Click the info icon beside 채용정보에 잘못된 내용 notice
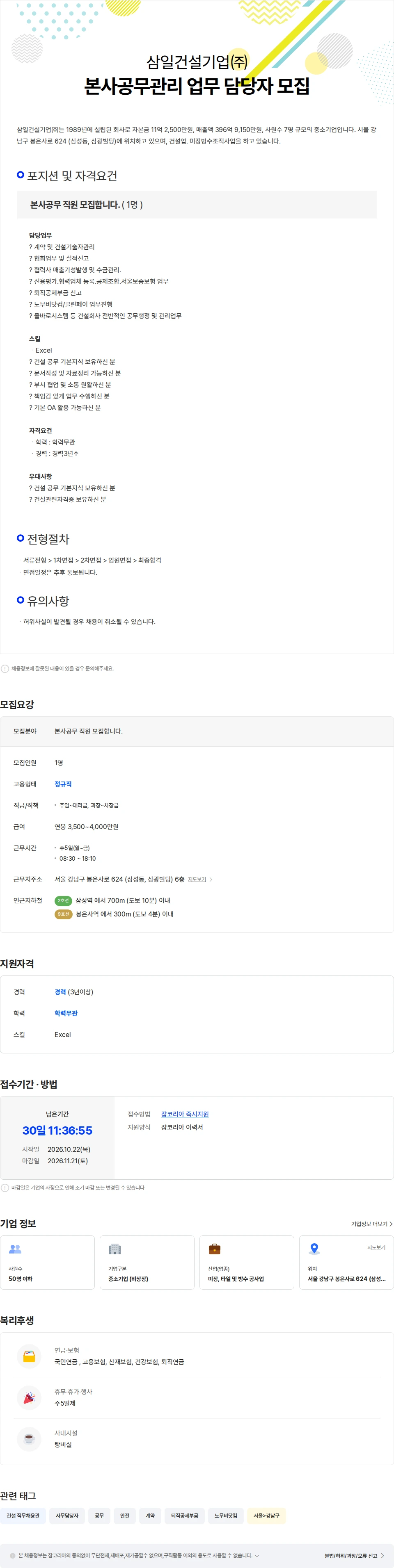This screenshot has width=394, height=1568. click(x=5, y=668)
